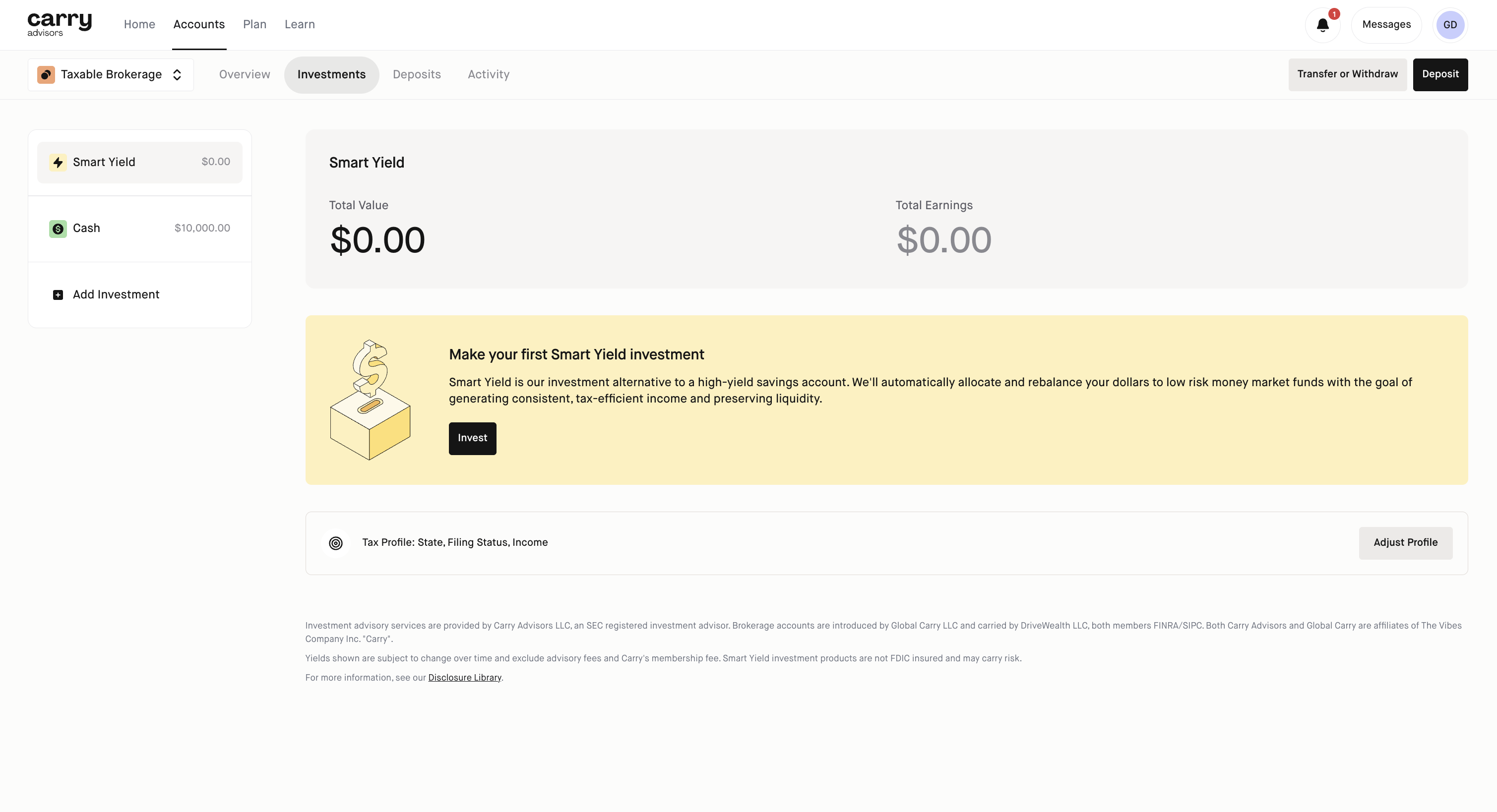Open the Deposits tab
Viewport: 1497px width, 812px height.
point(417,75)
